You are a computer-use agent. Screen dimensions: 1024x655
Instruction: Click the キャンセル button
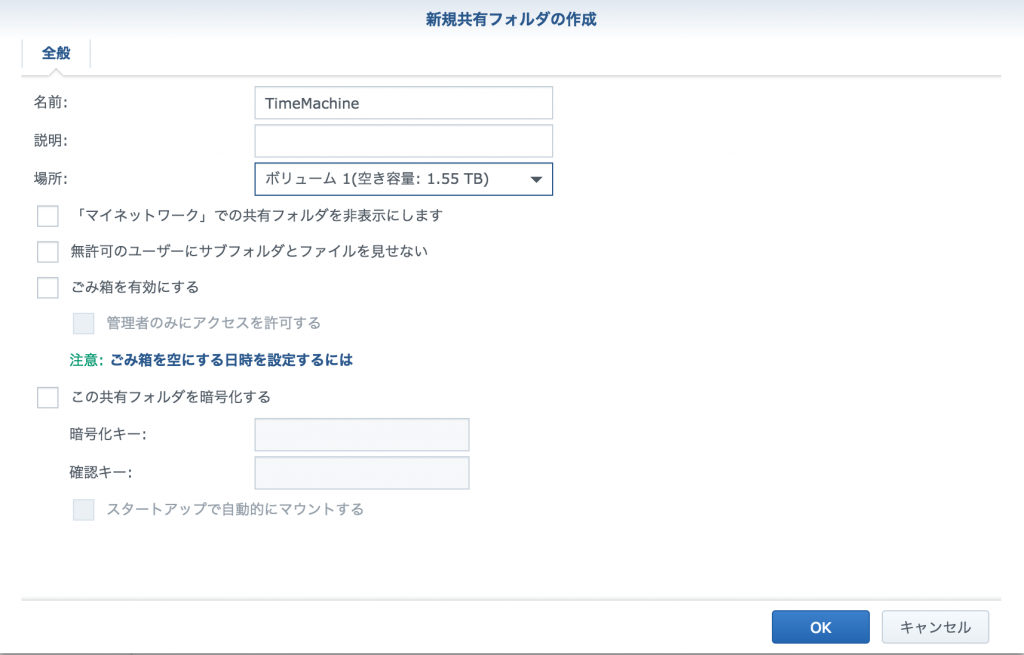pos(935,627)
